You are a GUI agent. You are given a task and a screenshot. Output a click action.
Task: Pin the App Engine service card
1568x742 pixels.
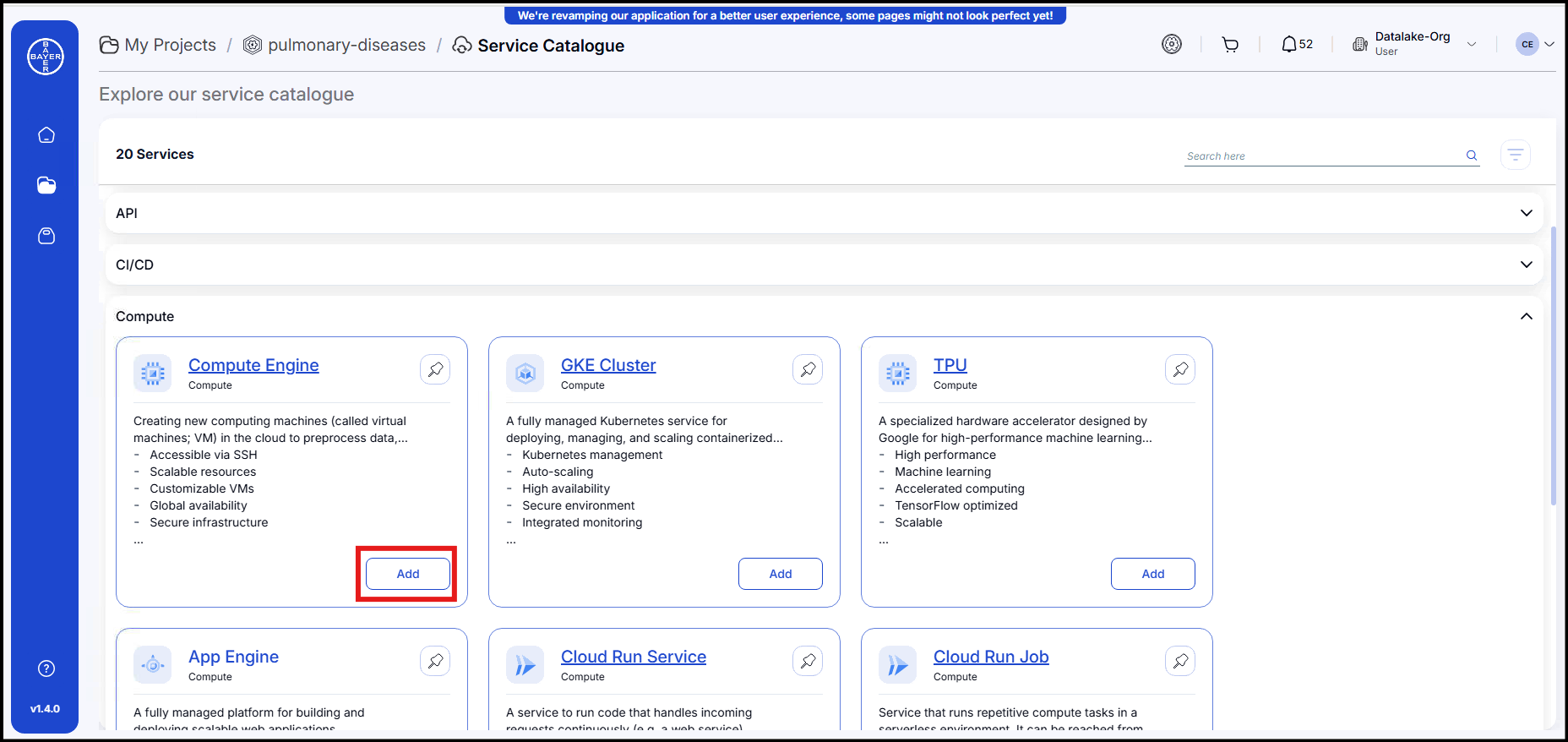pyautogui.click(x=435, y=661)
